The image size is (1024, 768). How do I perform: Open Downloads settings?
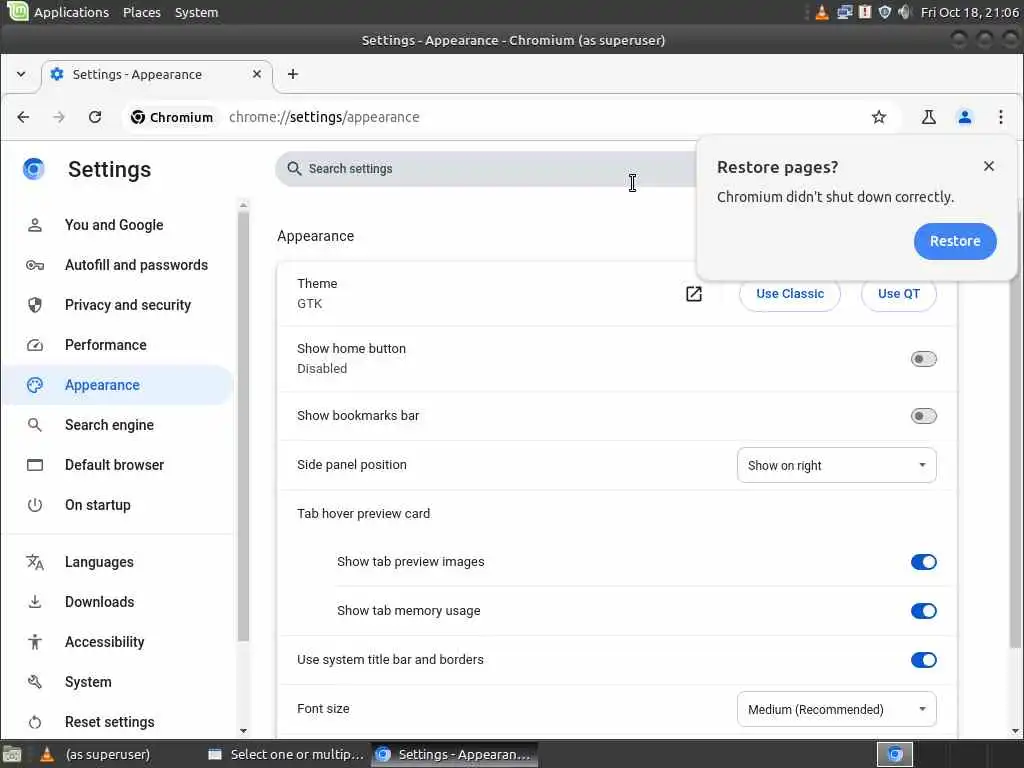click(x=118, y=602)
